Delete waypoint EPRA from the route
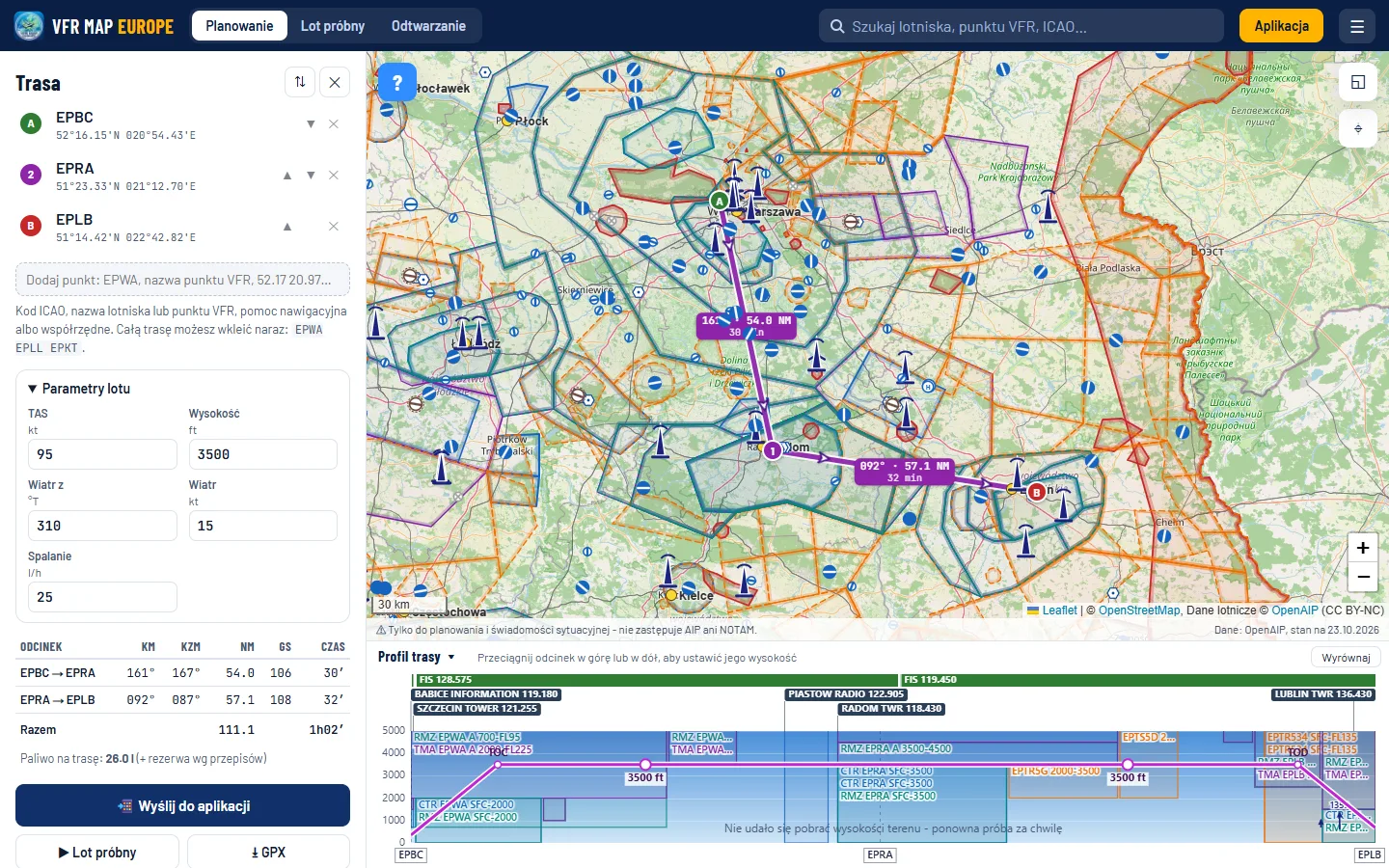 point(334,175)
